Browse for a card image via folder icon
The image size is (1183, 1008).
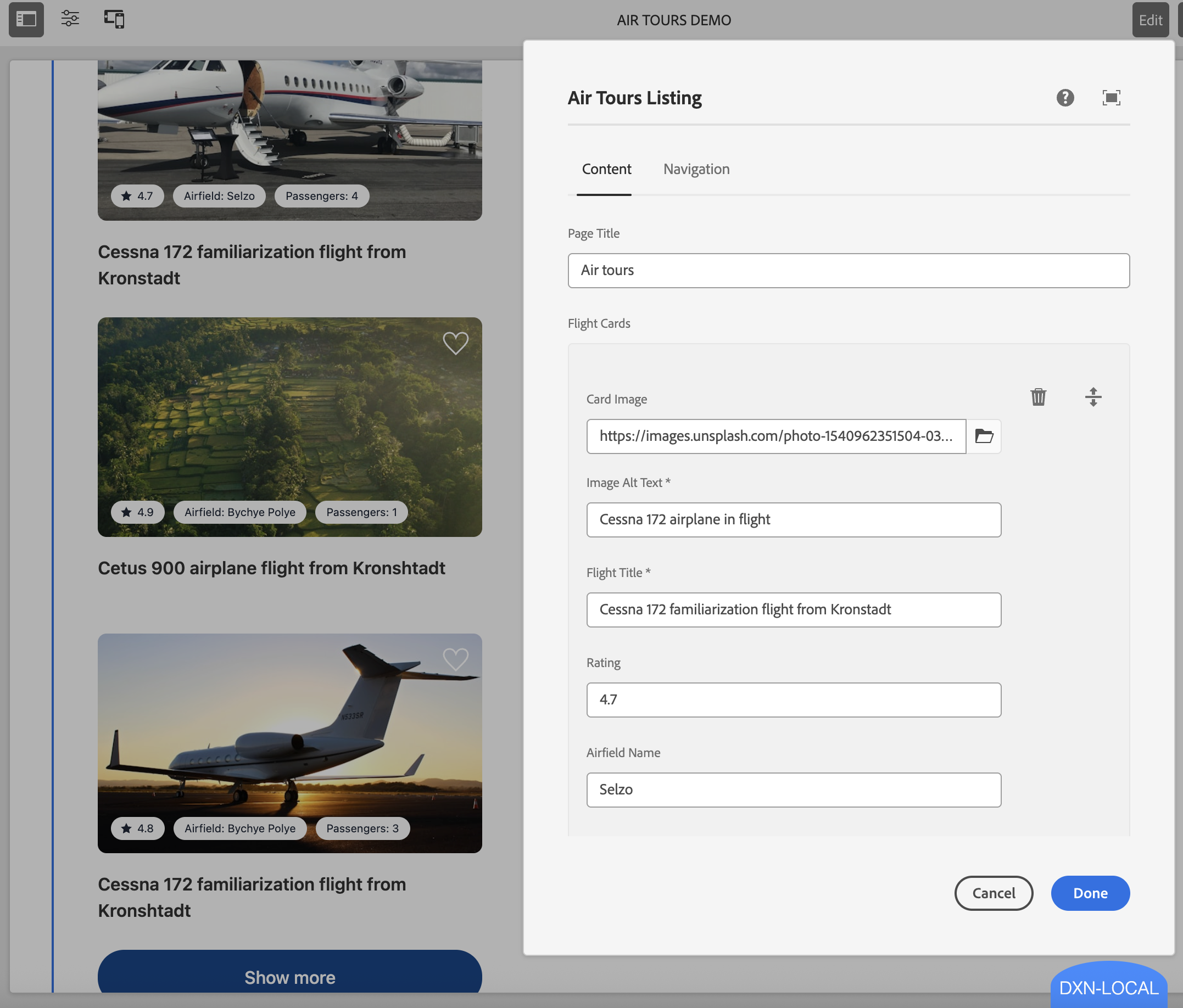tap(983, 436)
